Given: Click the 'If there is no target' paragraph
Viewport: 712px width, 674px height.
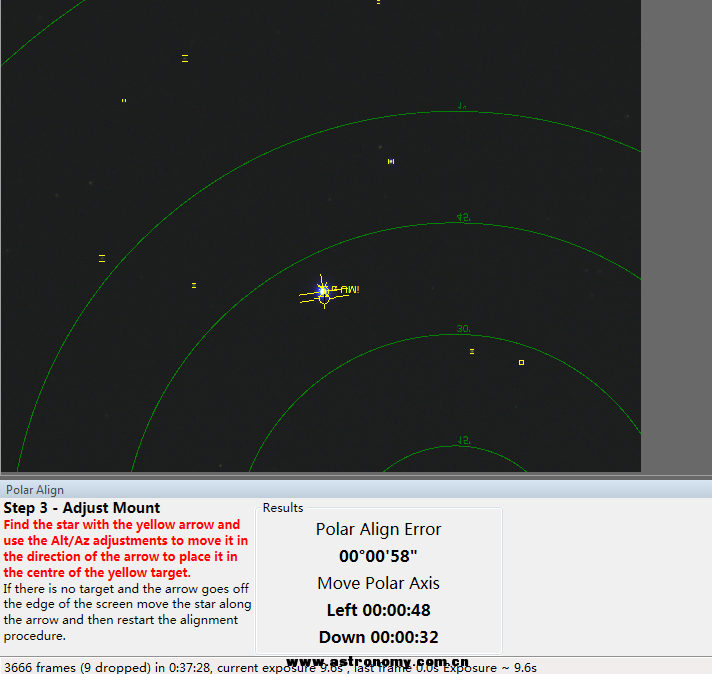Looking at the screenshot, I should coord(127,612).
